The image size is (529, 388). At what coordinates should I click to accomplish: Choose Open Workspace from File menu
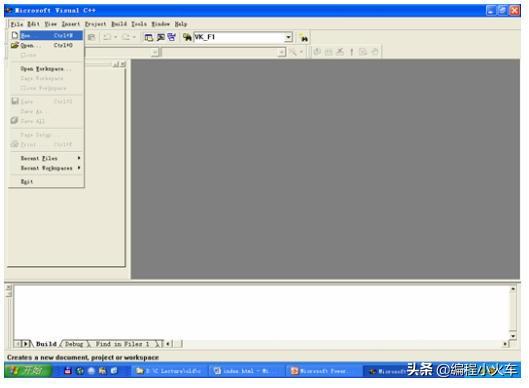46,69
